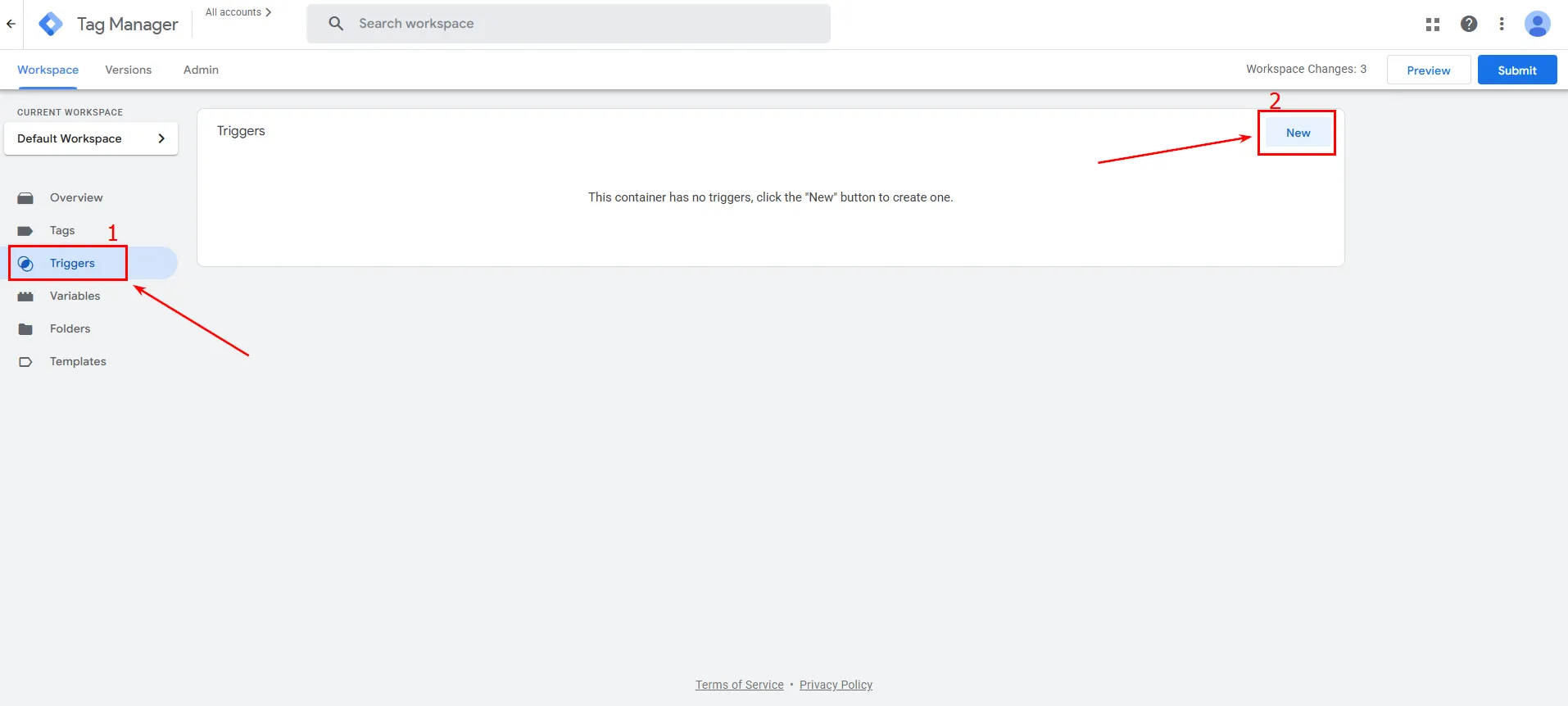The width and height of the screenshot is (1568, 706).
Task: Expand the All accounts breadcrumb
Action: tap(238, 12)
